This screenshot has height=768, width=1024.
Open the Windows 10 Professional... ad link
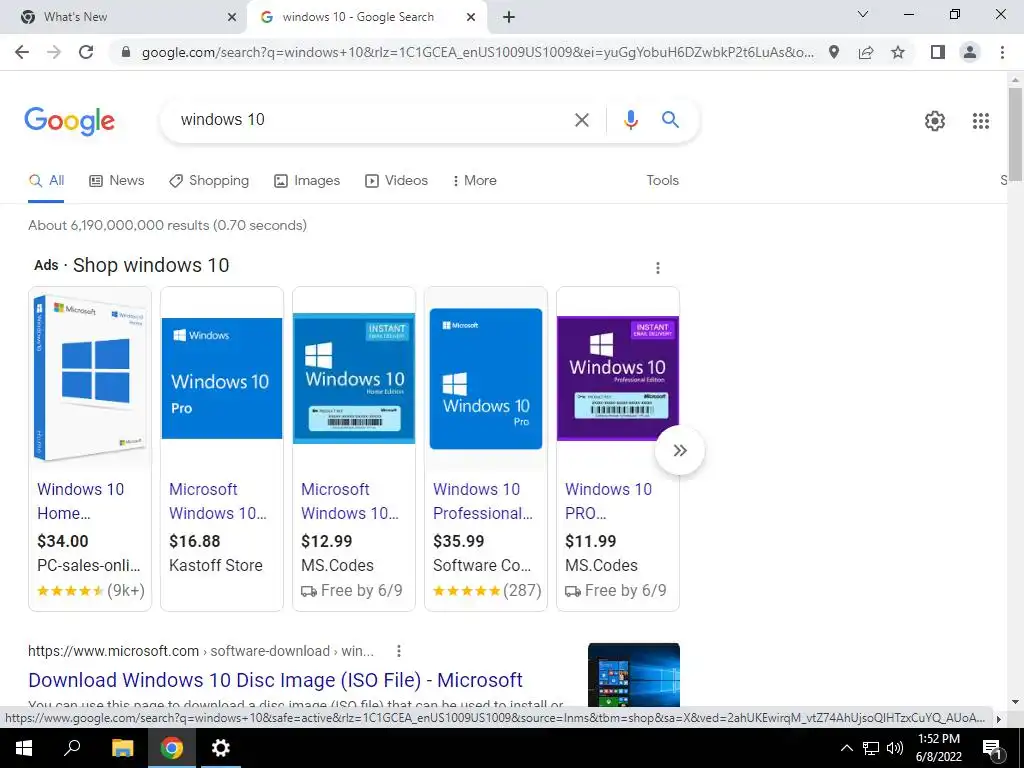483,502
